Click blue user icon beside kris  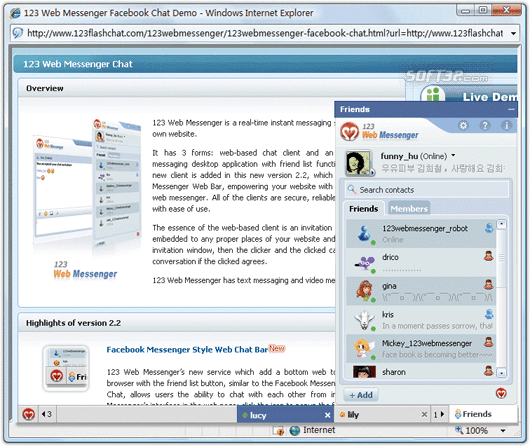[489, 314]
